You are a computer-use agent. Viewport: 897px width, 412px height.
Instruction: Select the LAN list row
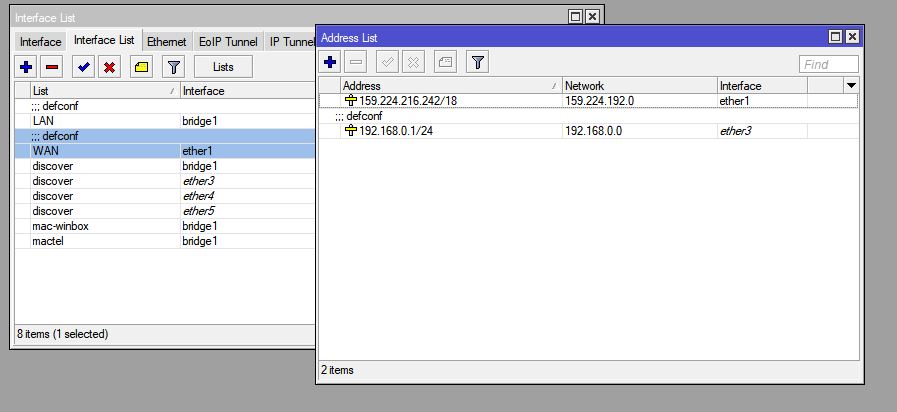click(165, 121)
